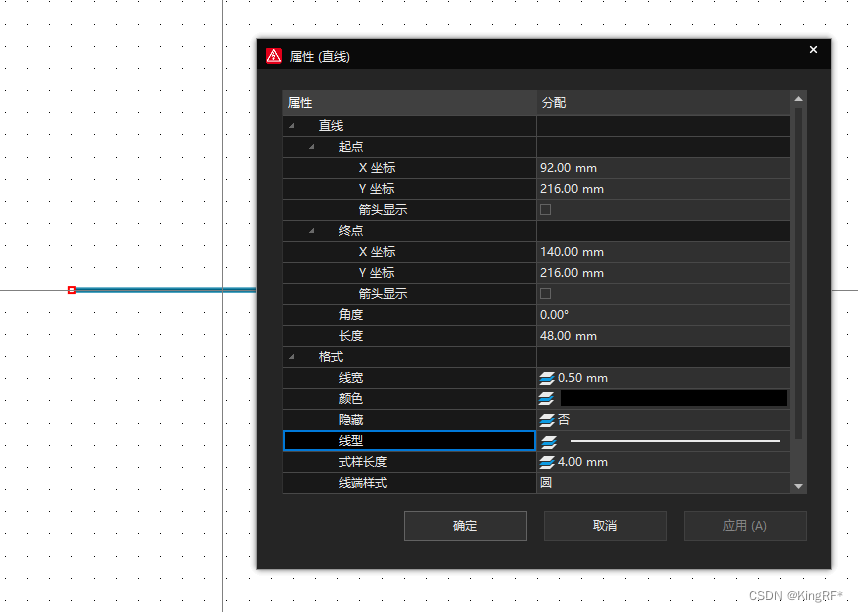Viewport: 858px width, 612px height.
Task: Select the blue line on the canvas
Action: pyautogui.click(x=164, y=290)
